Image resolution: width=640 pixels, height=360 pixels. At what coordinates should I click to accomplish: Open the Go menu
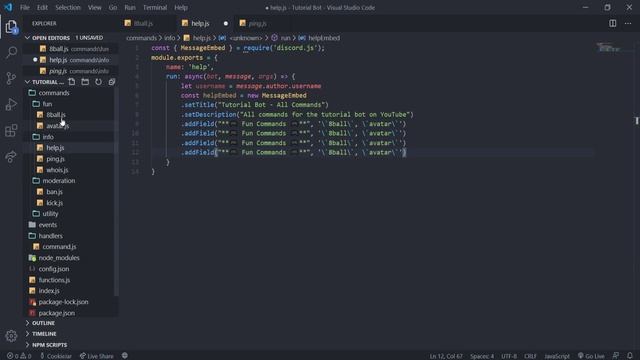tap(113, 7)
